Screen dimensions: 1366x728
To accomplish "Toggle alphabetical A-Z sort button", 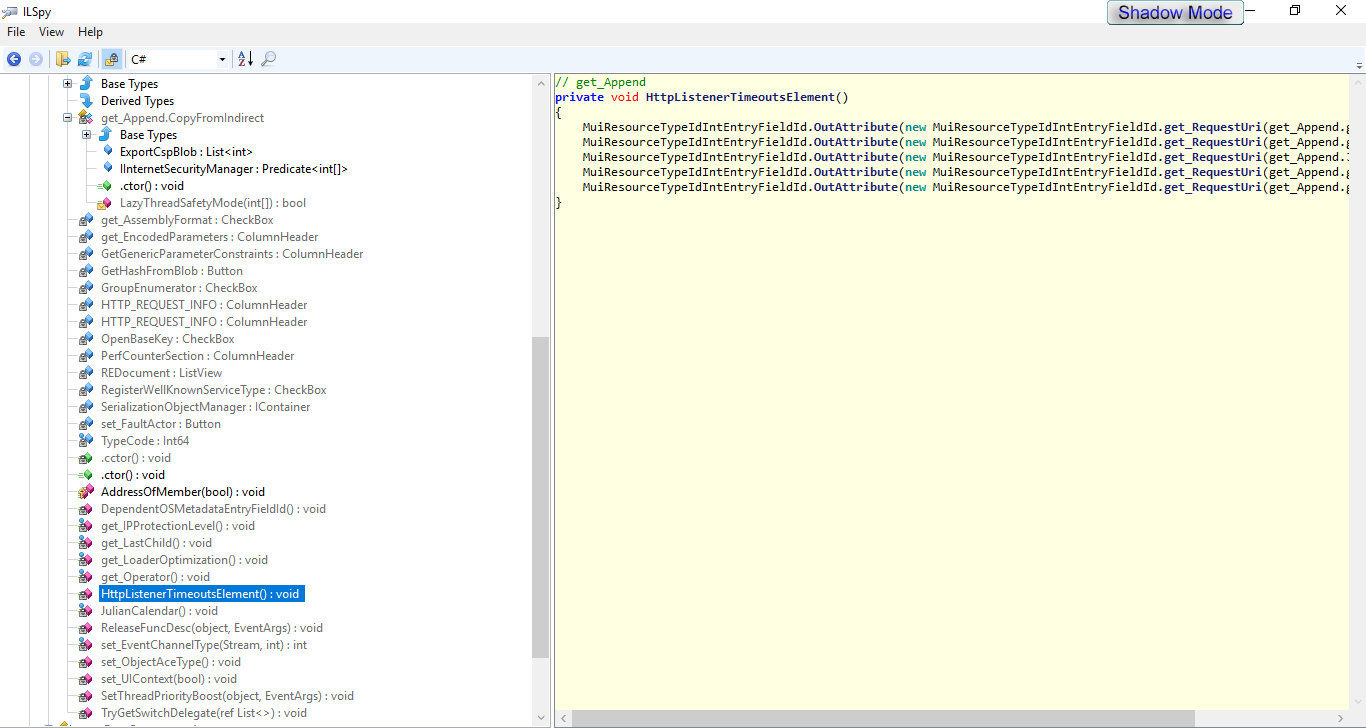I will point(245,59).
